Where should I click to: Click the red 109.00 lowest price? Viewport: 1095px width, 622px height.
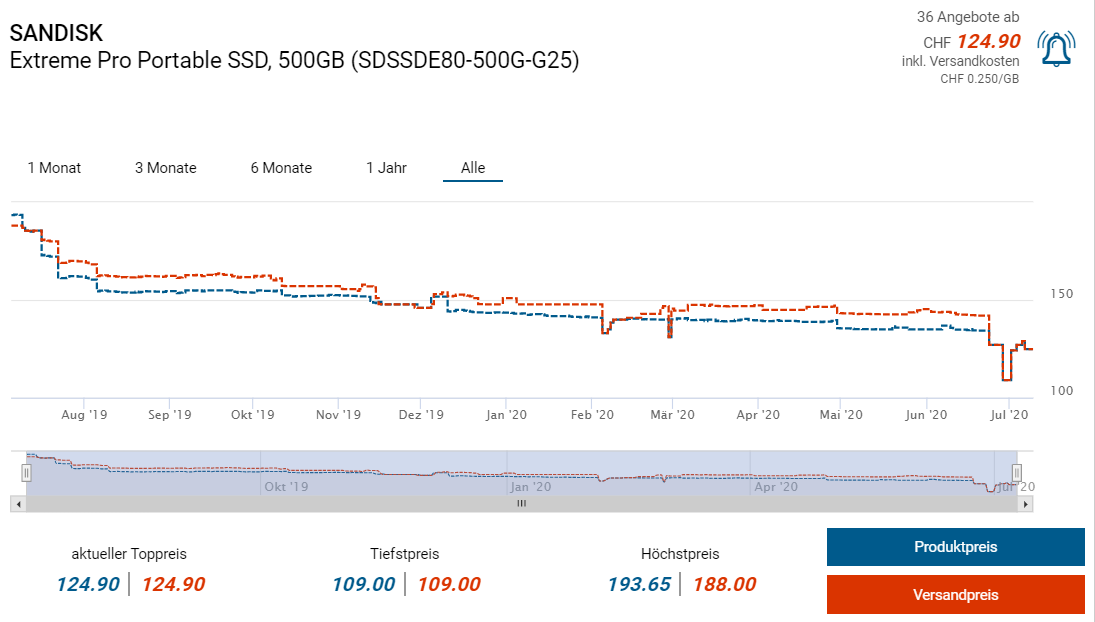click(x=449, y=584)
